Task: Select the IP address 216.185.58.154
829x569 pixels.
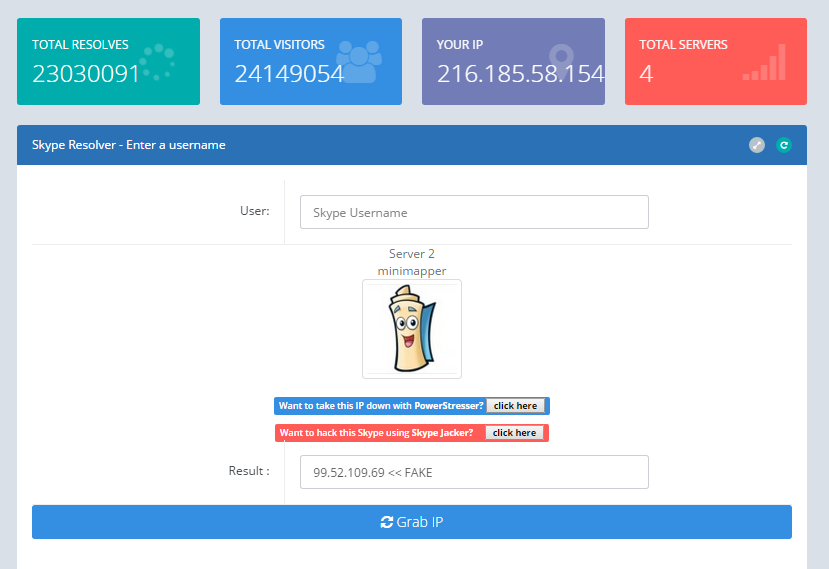Action: coord(520,74)
